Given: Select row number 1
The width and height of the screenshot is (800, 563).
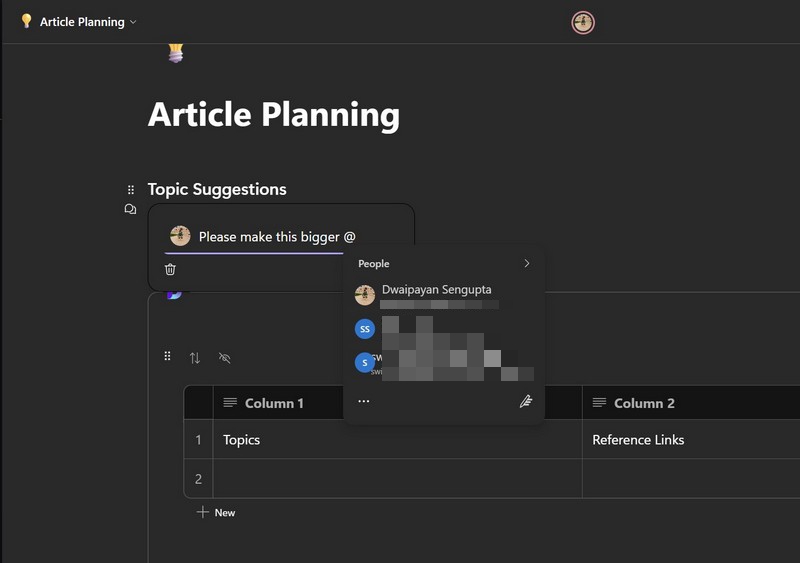Looking at the screenshot, I should click(x=198, y=439).
